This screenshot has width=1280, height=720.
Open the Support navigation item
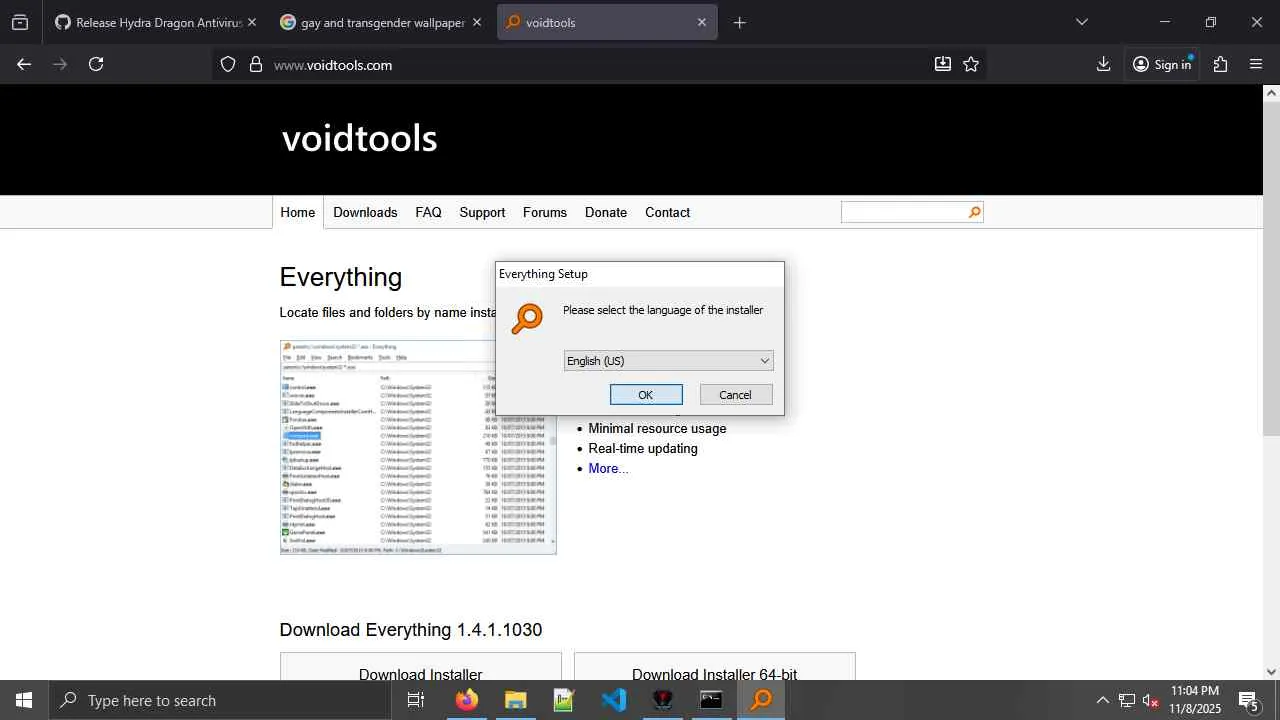tap(482, 212)
